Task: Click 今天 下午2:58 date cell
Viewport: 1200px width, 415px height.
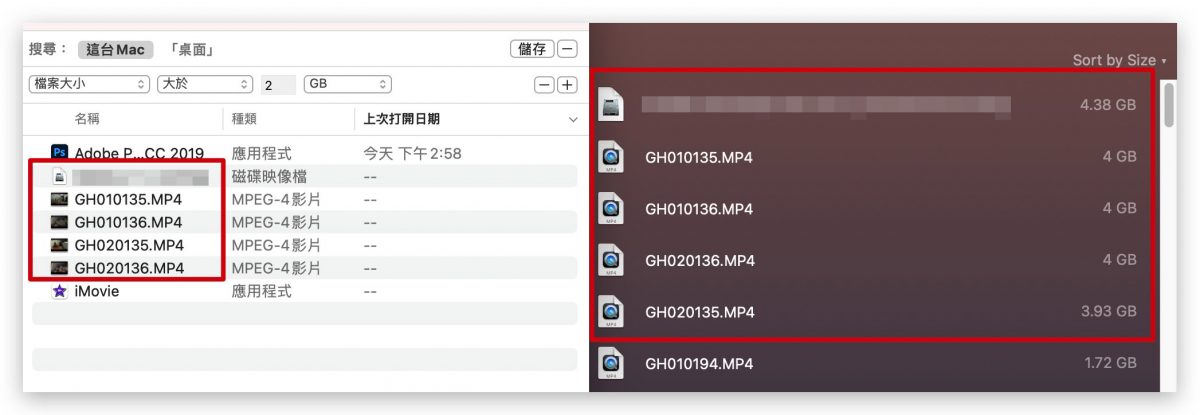Action: tap(412, 153)
